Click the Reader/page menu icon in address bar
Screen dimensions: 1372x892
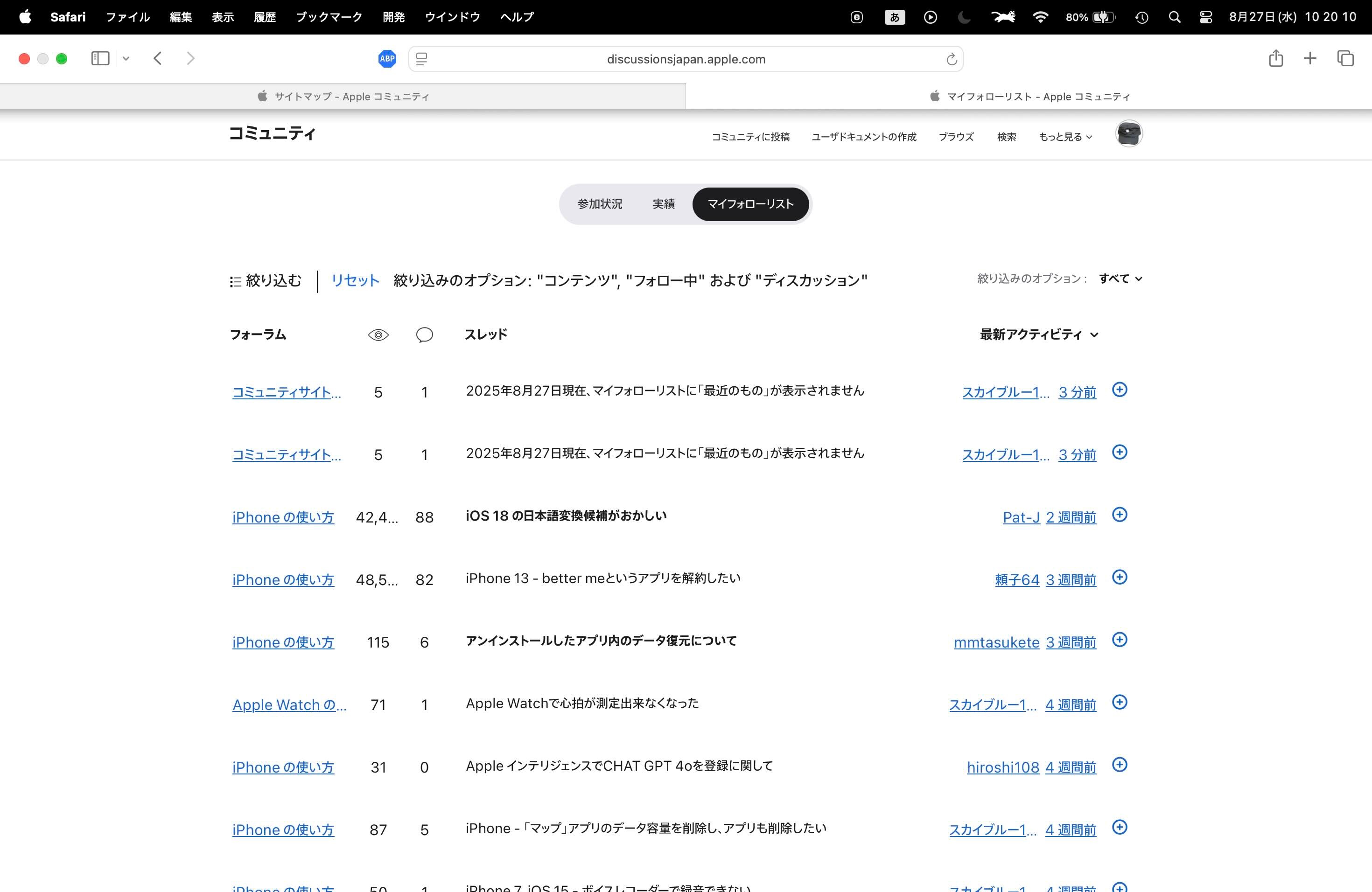click(x=421, y=59)
